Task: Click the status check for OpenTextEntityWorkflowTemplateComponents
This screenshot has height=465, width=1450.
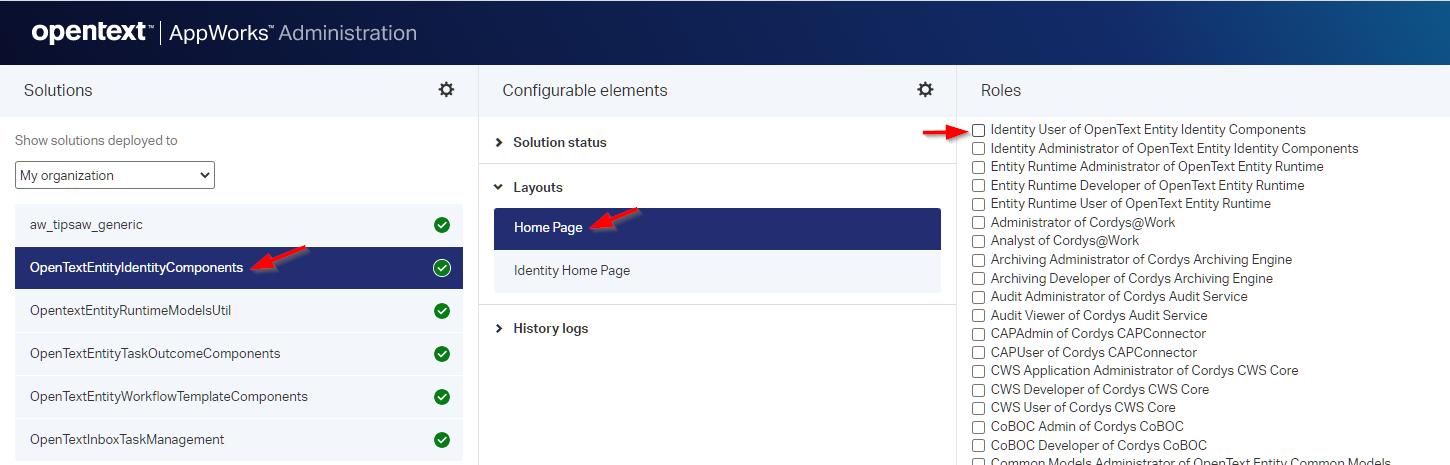Action: 442,397
